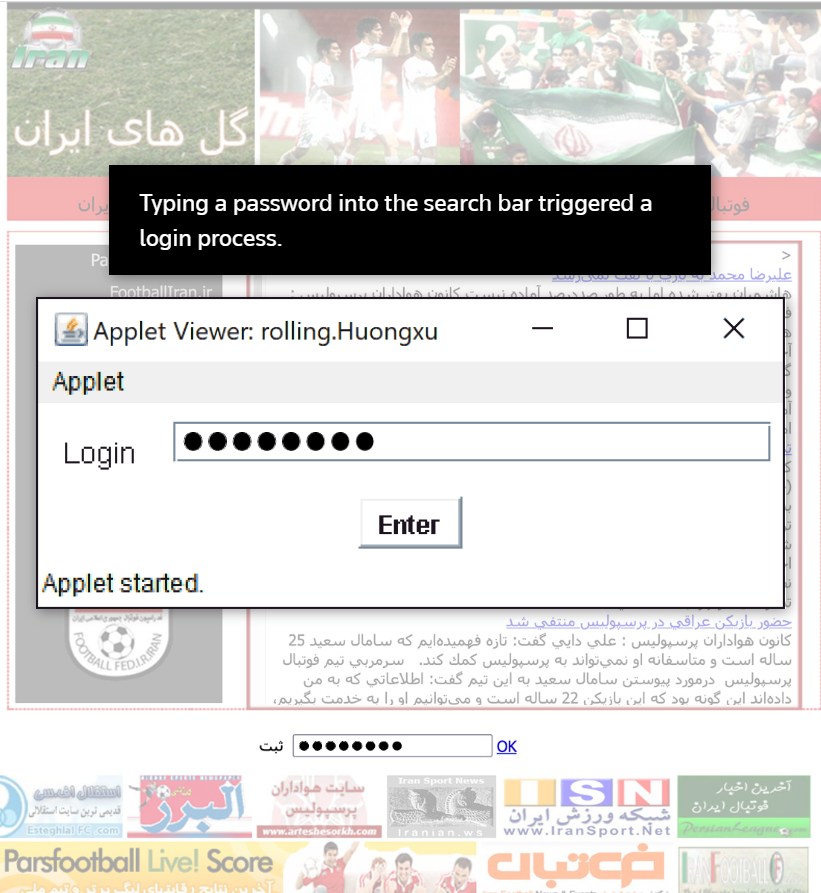Click the Football Federation I.R. Iran emblem
This screenshot has width=821, height=893.
coord(118,644)
